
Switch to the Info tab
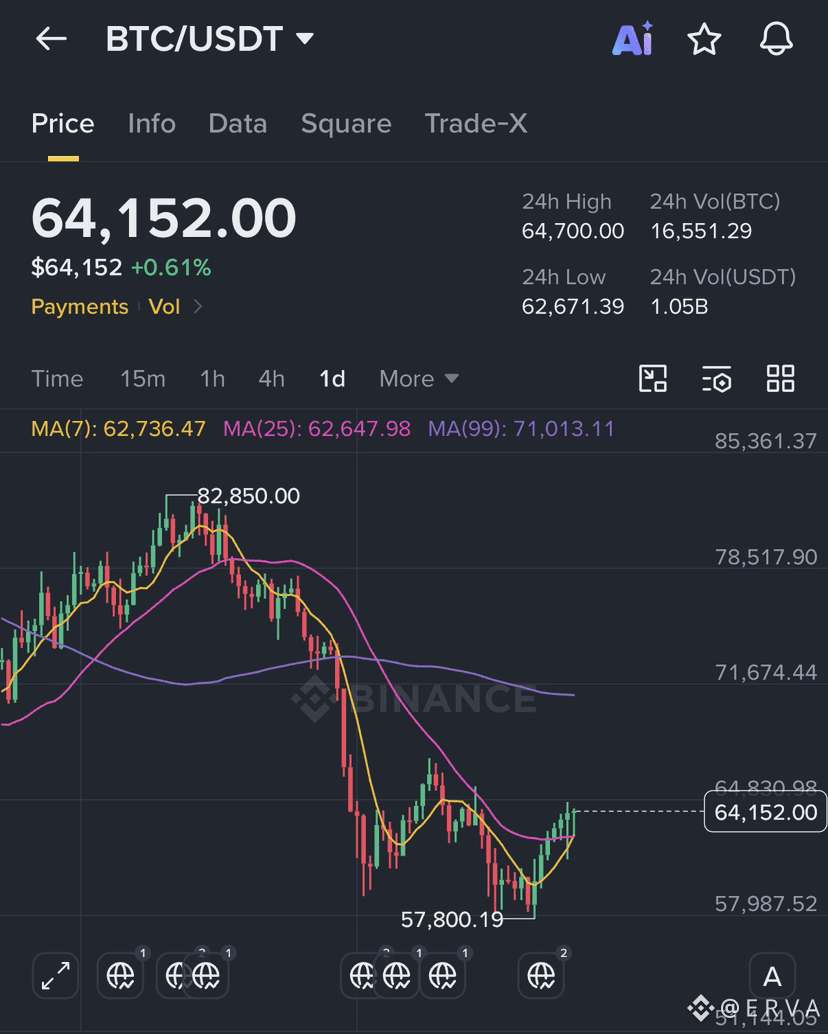(152, 124)
